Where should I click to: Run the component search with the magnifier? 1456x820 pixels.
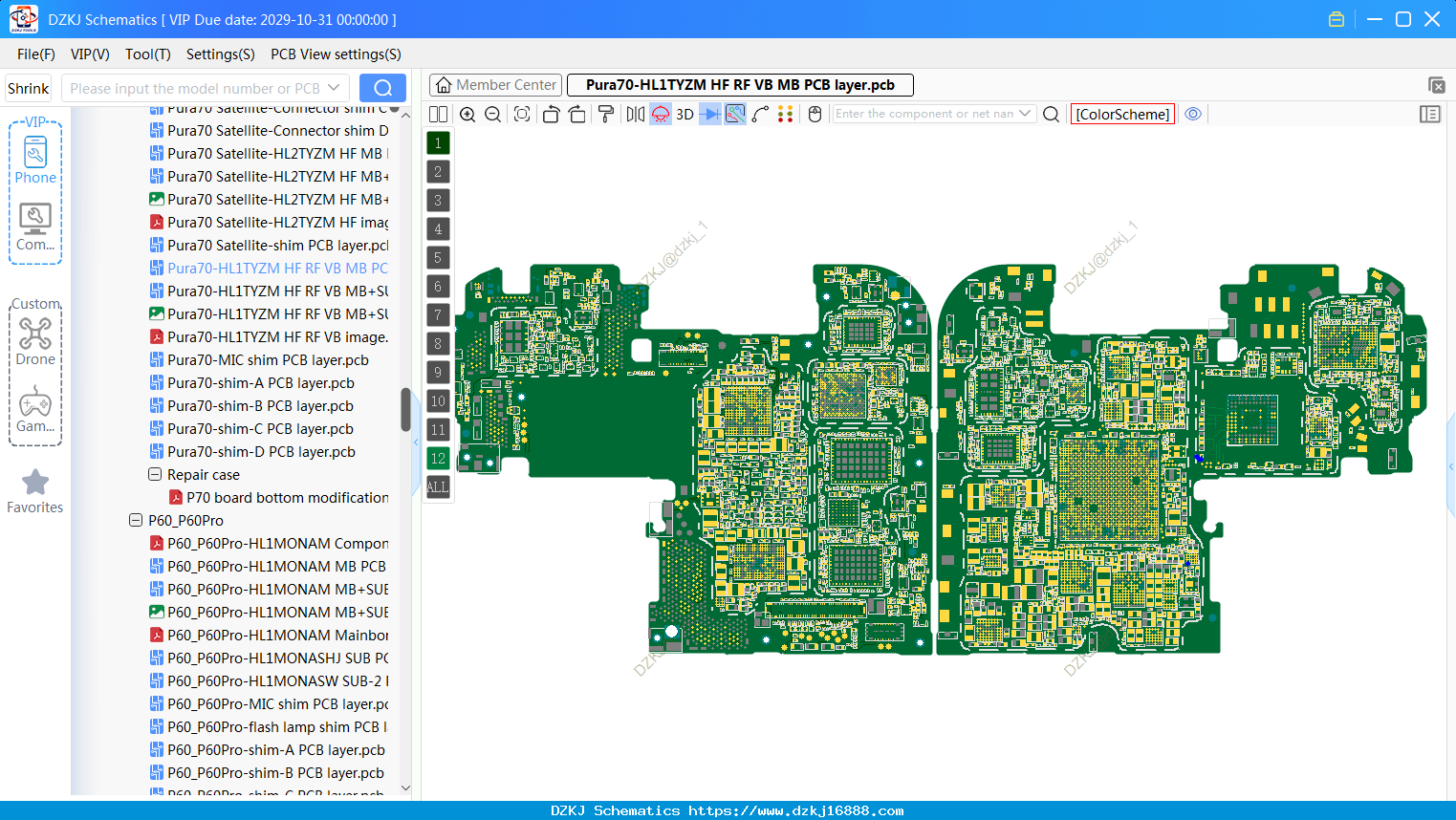(1051, 114)
